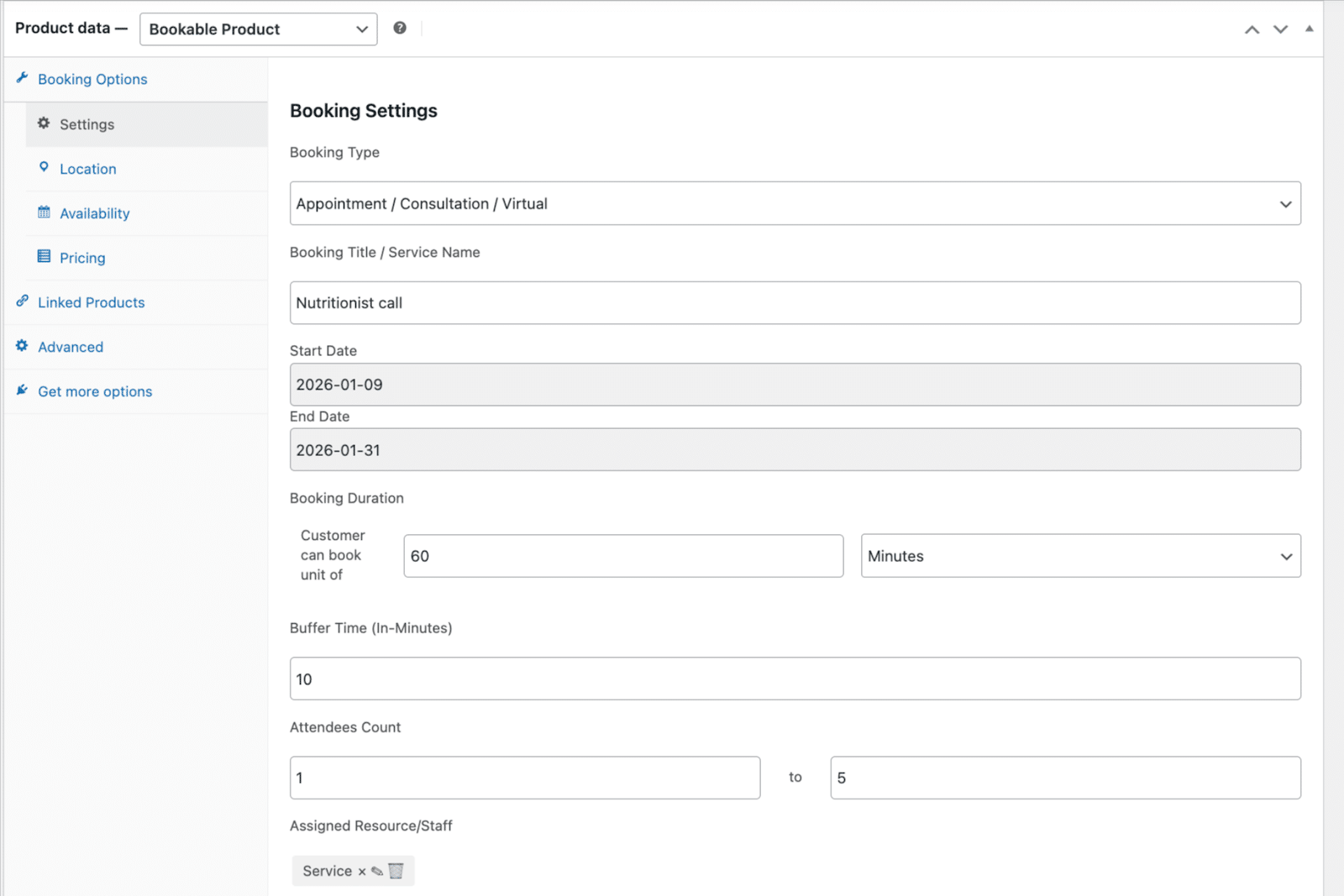Click the gear icon beside Advanced

(x=23, y=345)
